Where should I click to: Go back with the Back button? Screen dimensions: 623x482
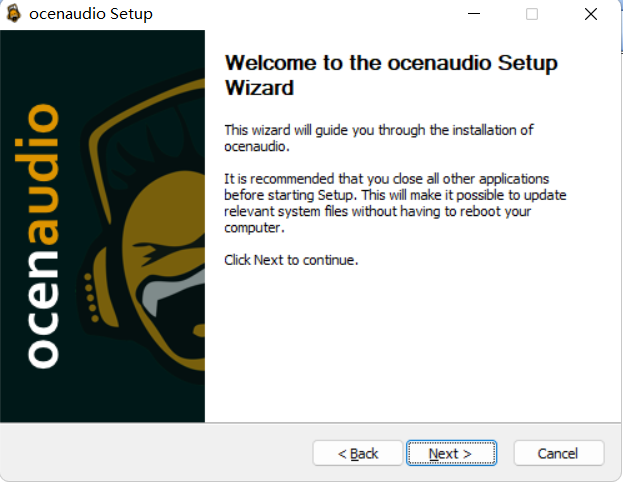[x=358, y=453]
